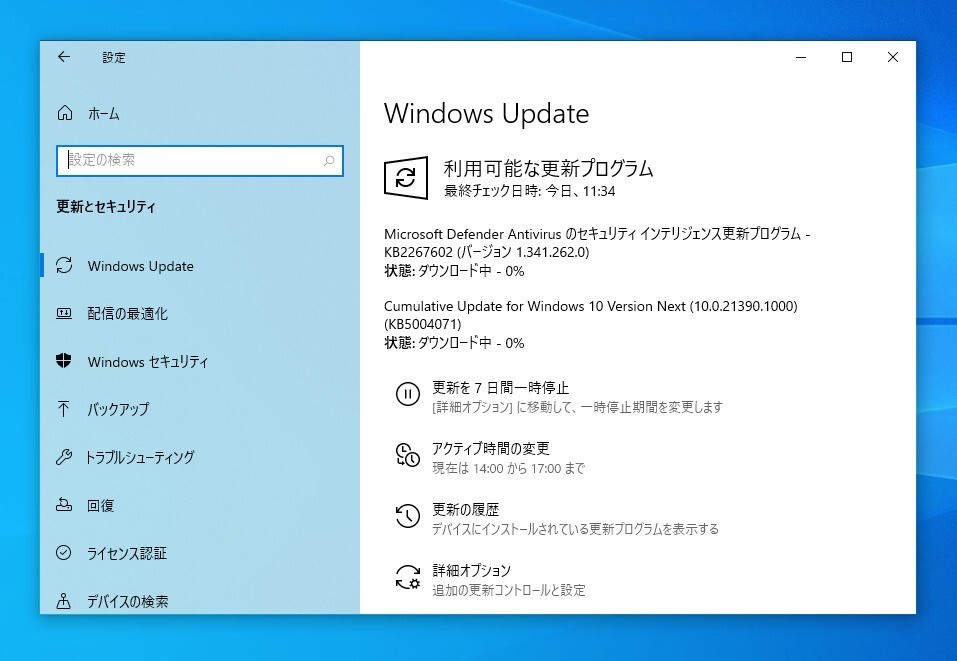Select 回復 in the sidebar
The image size is (957, 661).
pyautogui.click(x=101, y=505)
